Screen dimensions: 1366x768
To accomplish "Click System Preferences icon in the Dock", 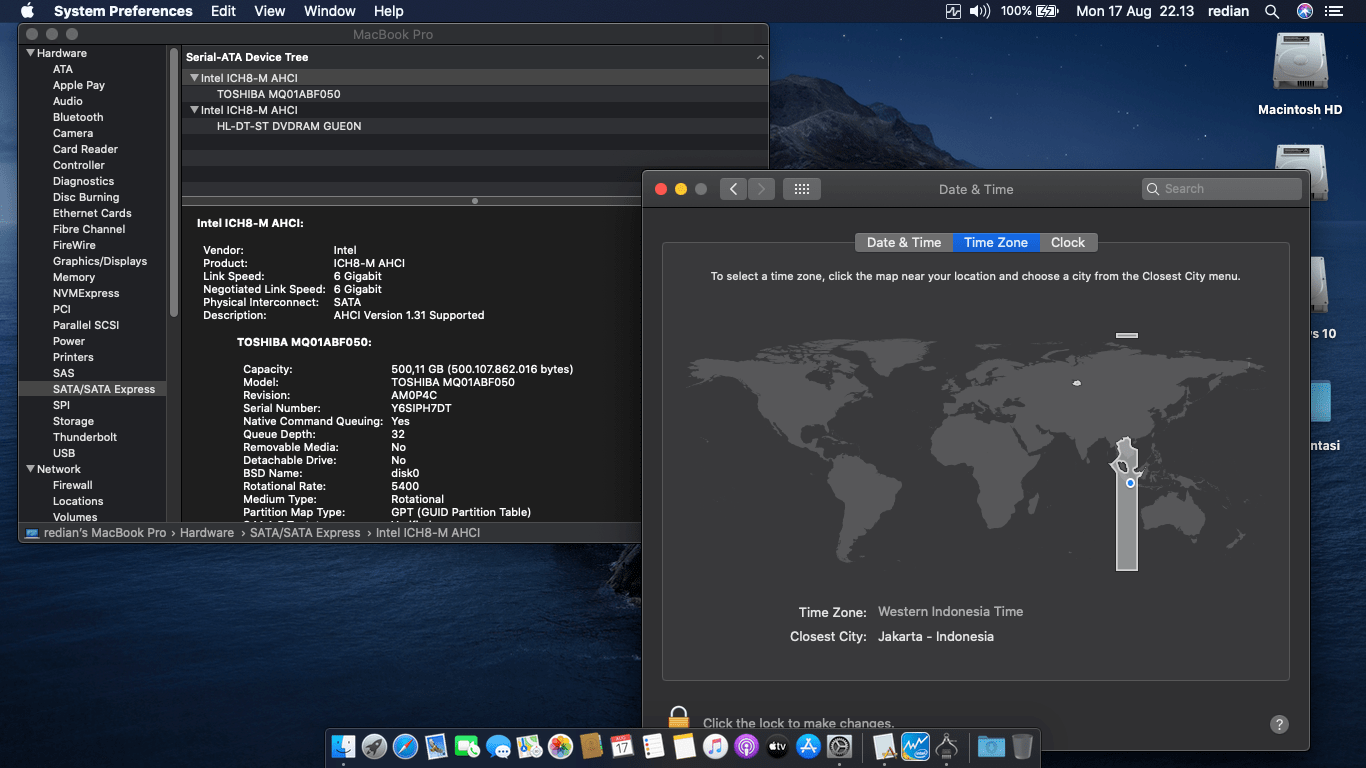I will [x=839, y=746].
